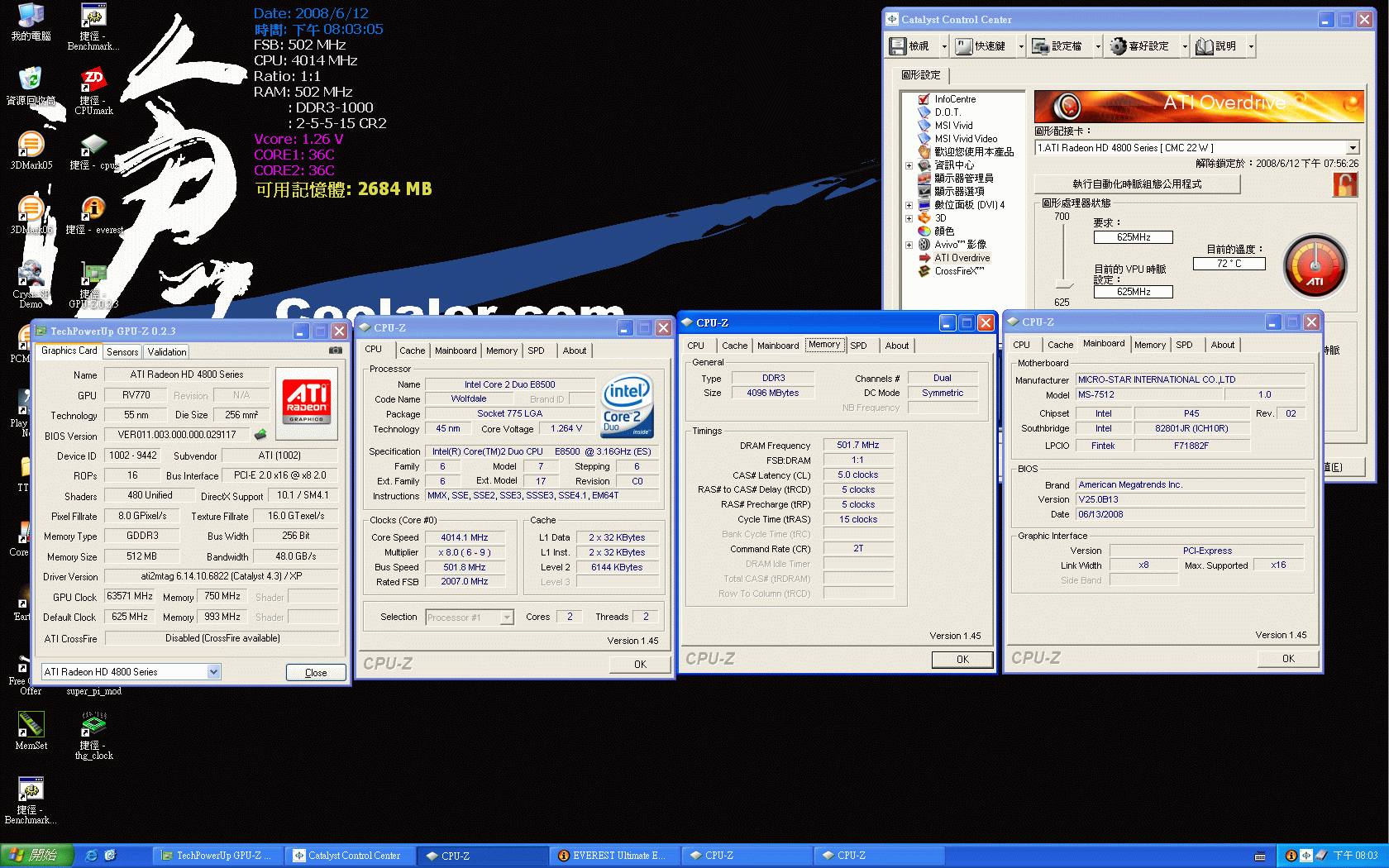The width and height of the screenshot is (1389, 868).
Task: Click OK in the Mainboard CPU-Z window
Action: pyautogui.click(x=1288, y=658)
